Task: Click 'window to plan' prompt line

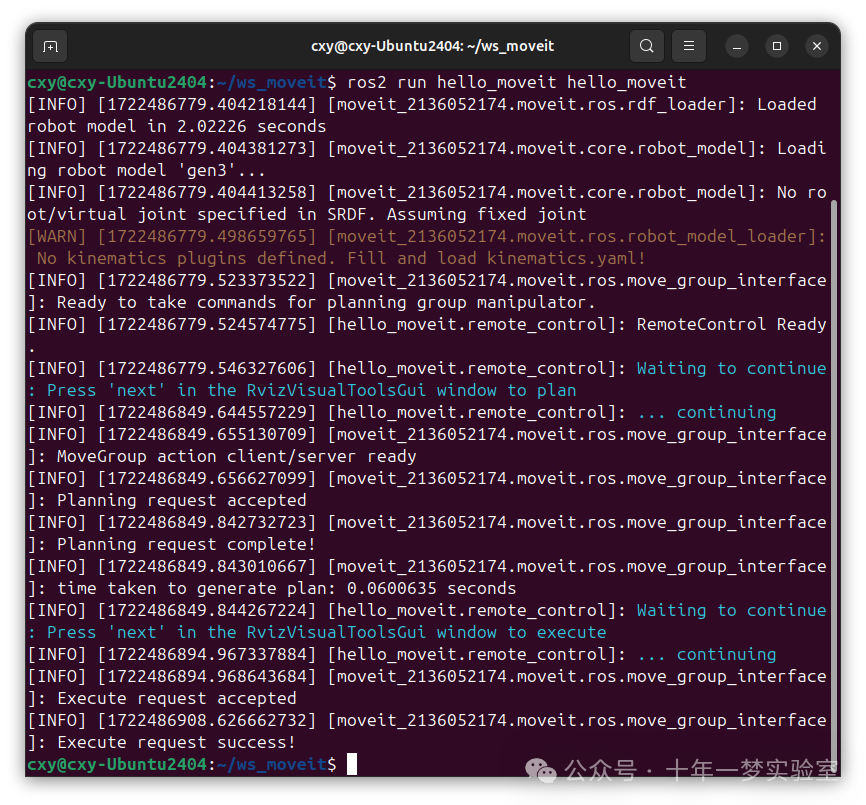Action: [x=506, y=391]
